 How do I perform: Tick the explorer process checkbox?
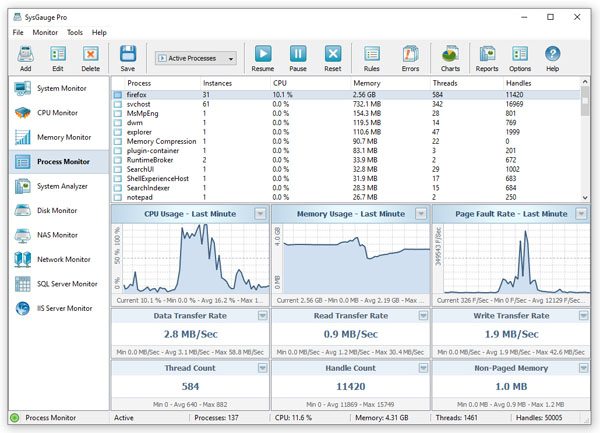coord(117,132)
